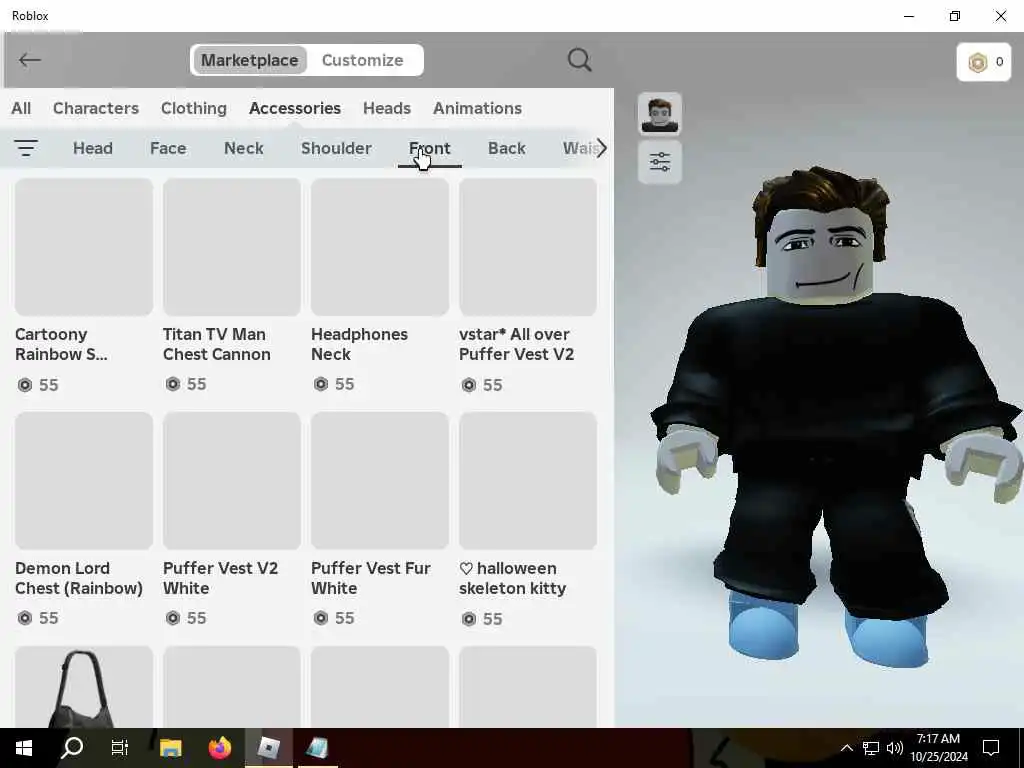The image size is (1024, 768).
Task: Open File Explorer from the taskbar
Action: click(x=170, y=748)
